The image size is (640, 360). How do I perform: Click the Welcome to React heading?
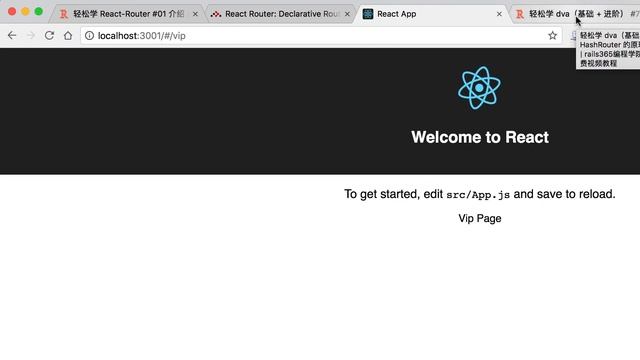pos(480,137)
